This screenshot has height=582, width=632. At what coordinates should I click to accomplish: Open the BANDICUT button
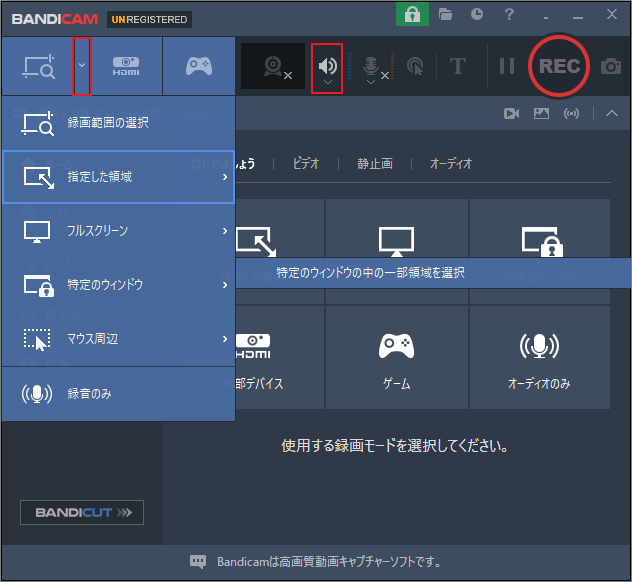click(x=82, y=512)
